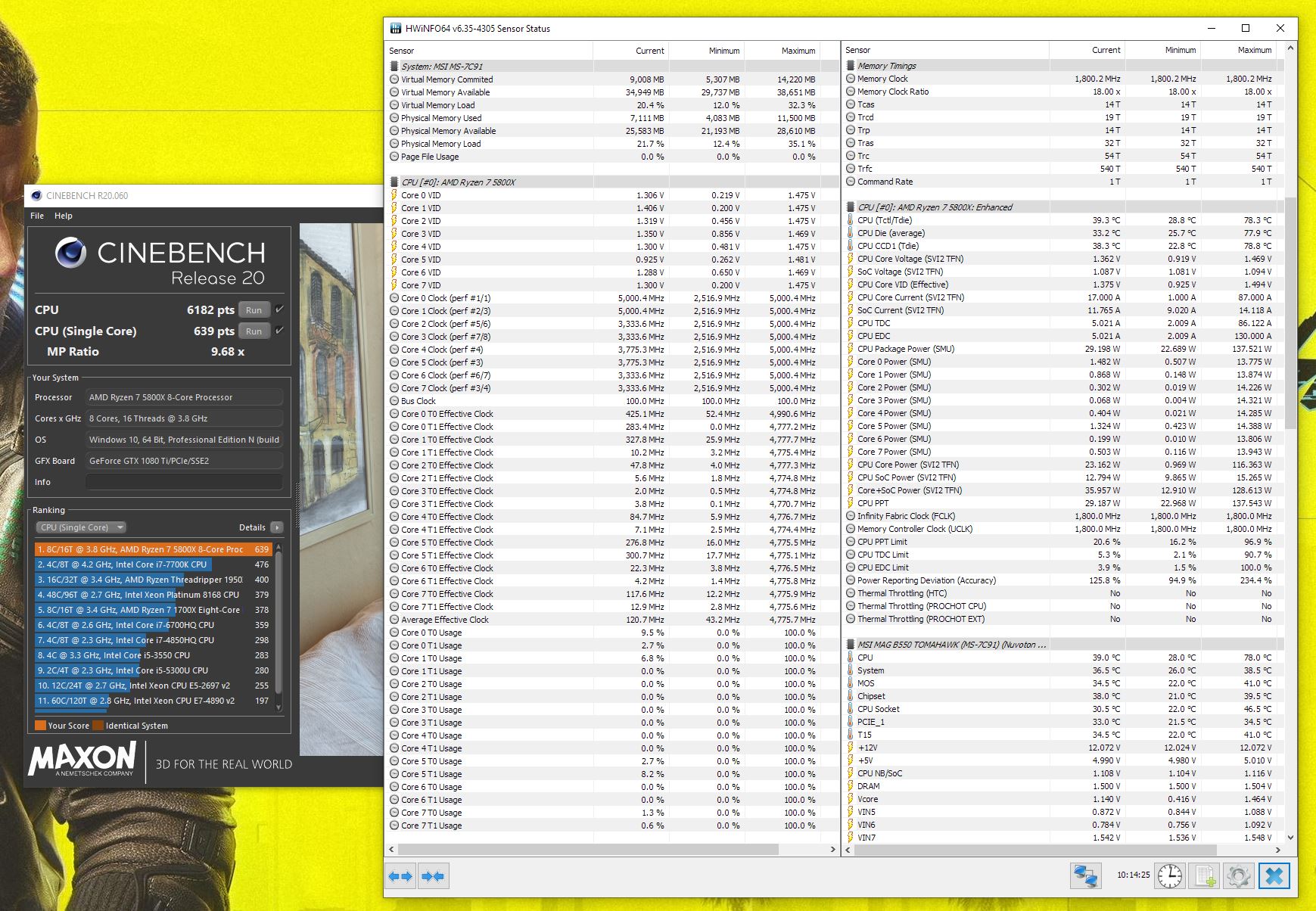1316x911 pixels.
Task: Click the Memory Timings group icon
Action: (x=851, y=66)
